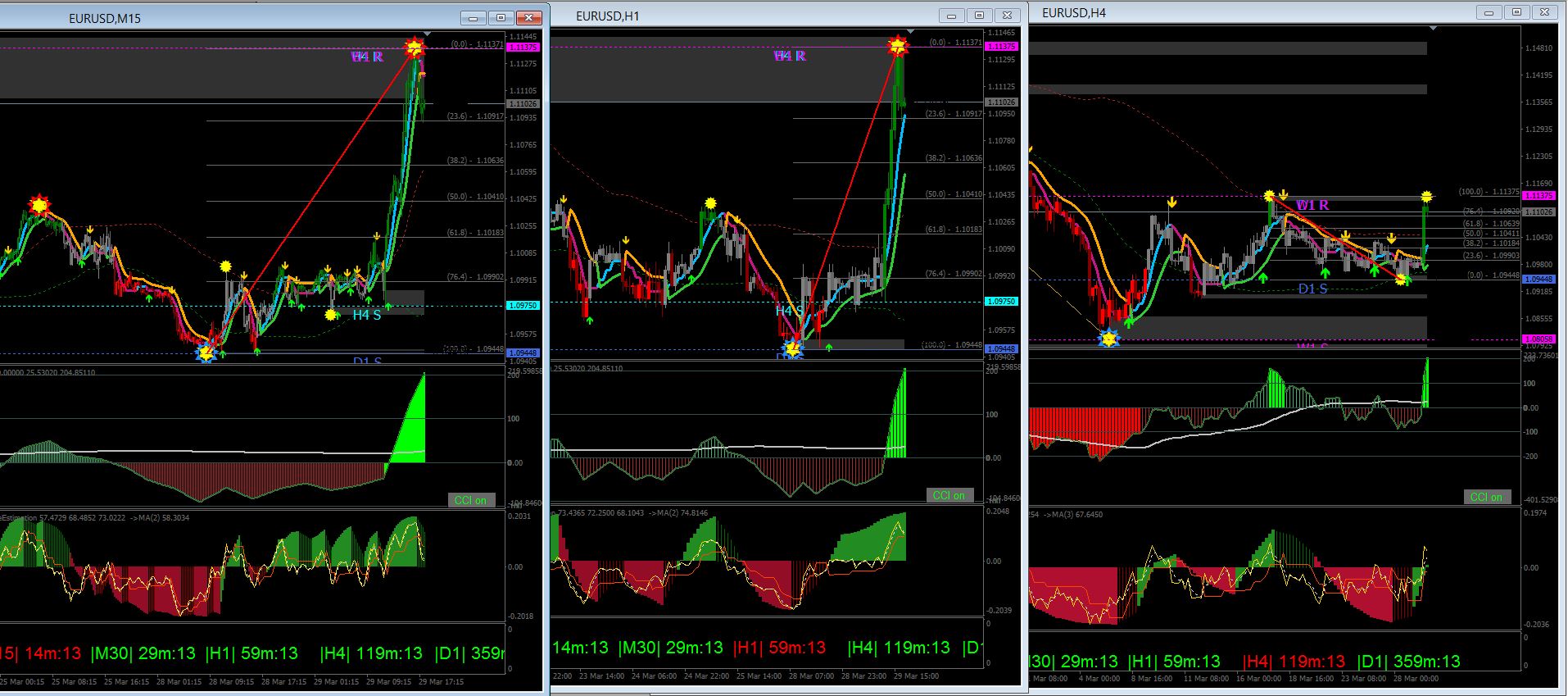Image resolution: width=1568 pixels, height=696 pixels.
Task: Select the magenta 1.08058 price label in H4
Action: coord(1539,339)
